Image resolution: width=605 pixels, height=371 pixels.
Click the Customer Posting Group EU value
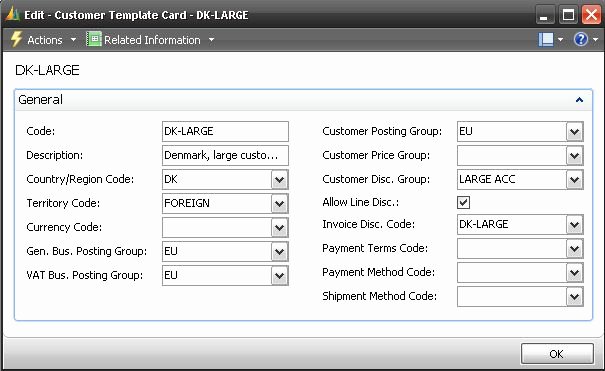(x=466, y=131)
